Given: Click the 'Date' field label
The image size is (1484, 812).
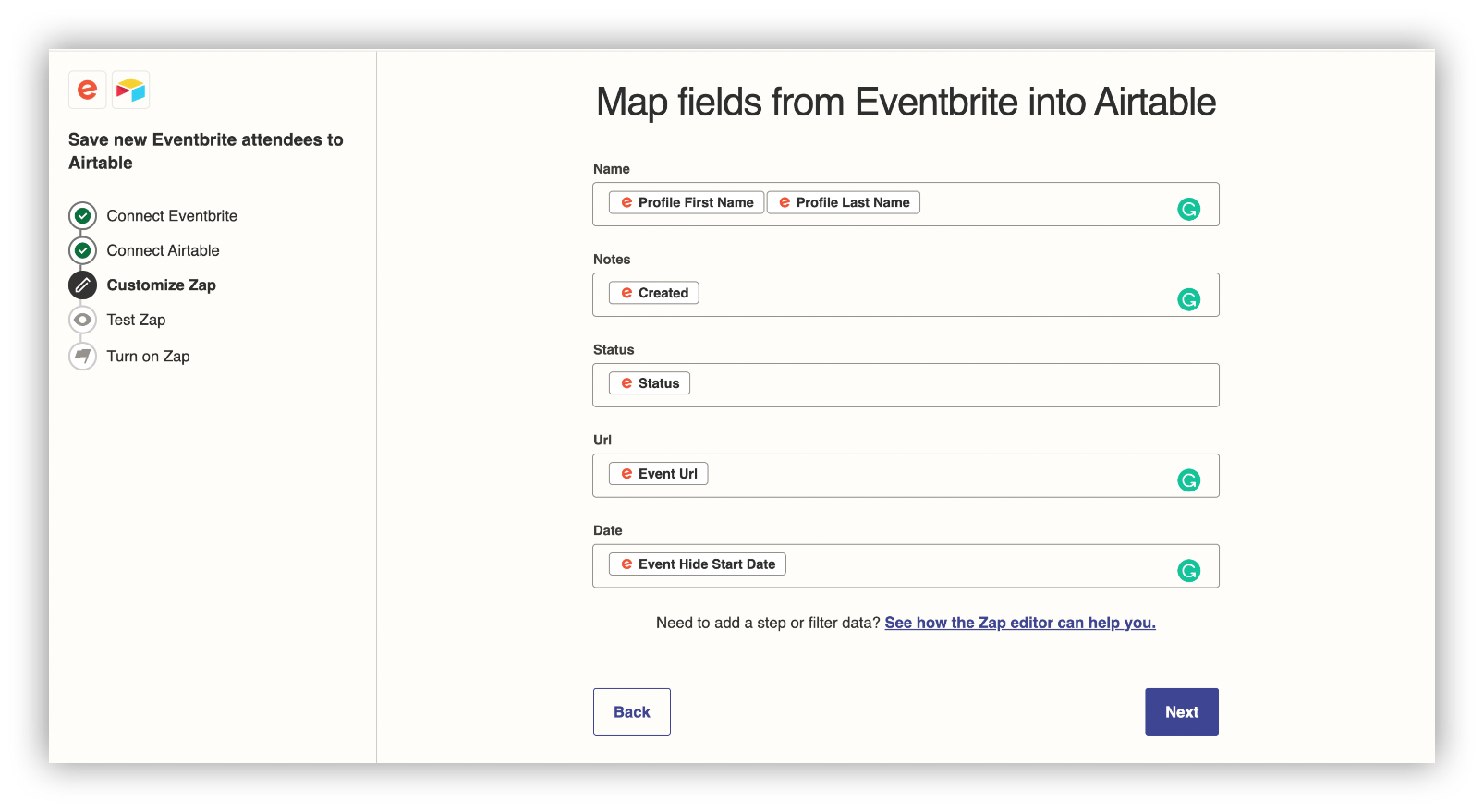Looking at the screenshot, I should (x=608, y=531).
